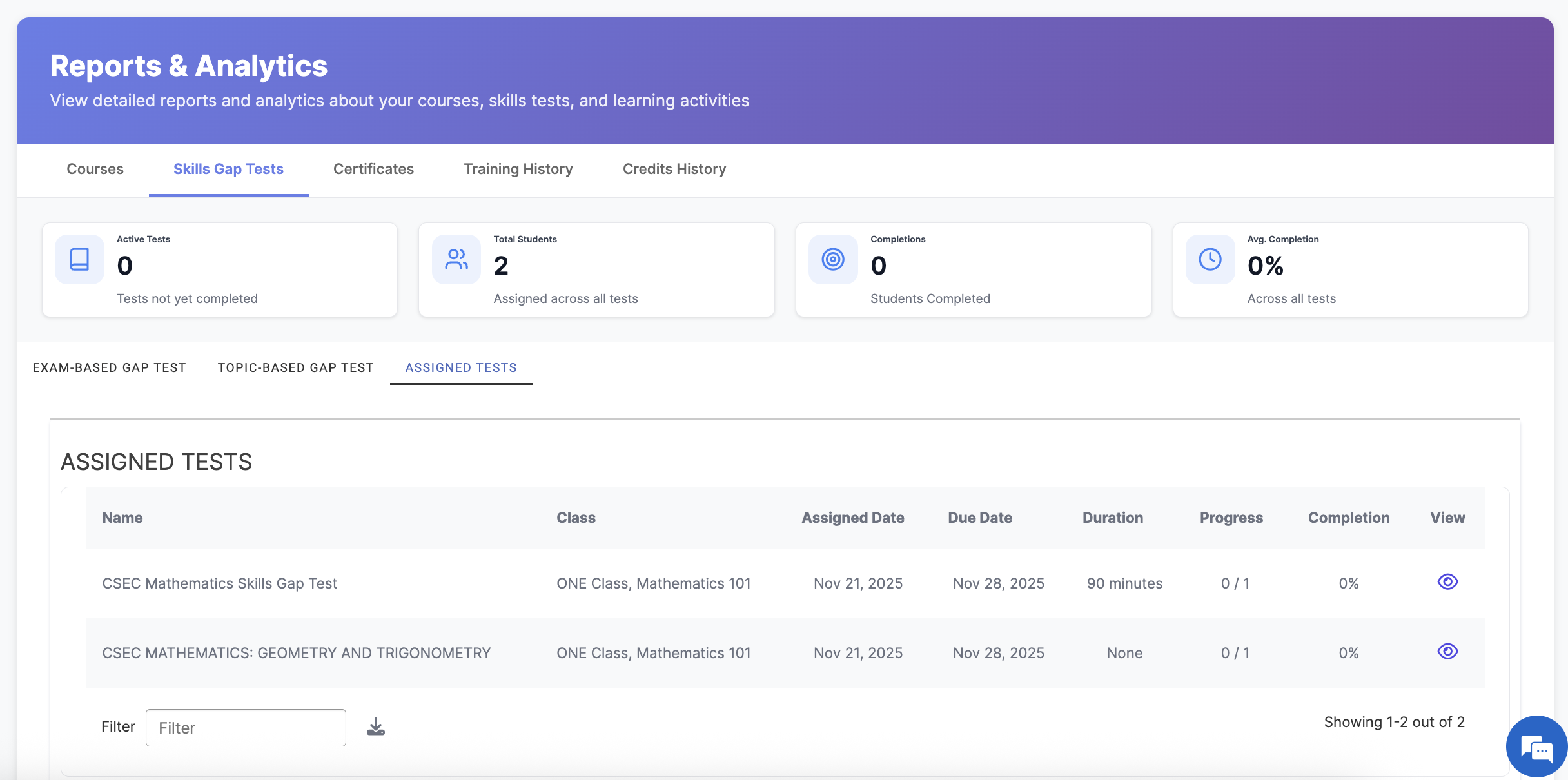View Geometry and Trigonometry test details

point(1447,652)
